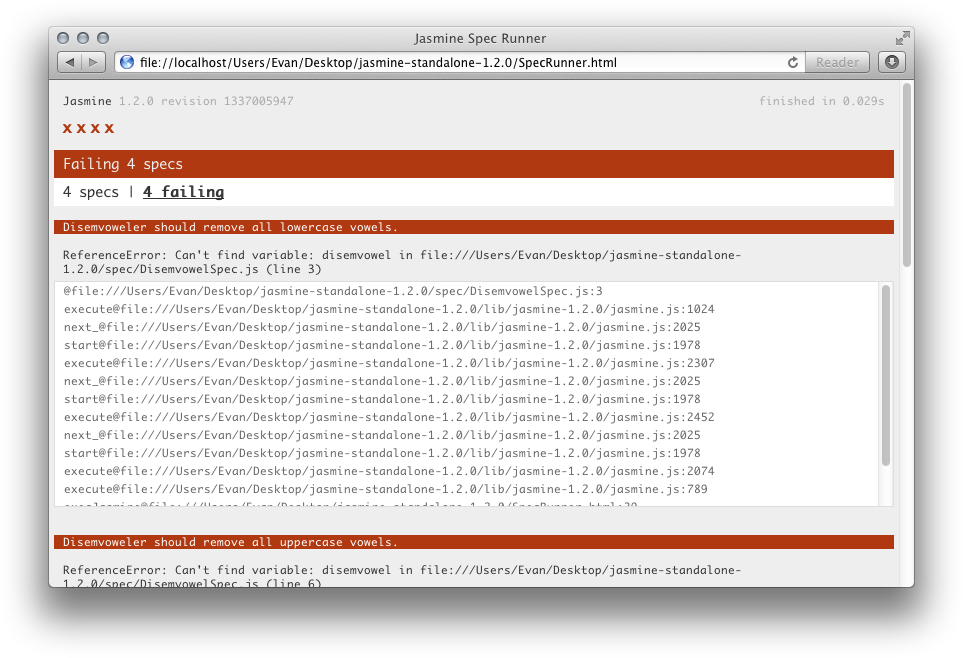Click stack line ending 'jasmine.js:2074'
The width and height of the screenshot is (963, 658).
point(389,471)
